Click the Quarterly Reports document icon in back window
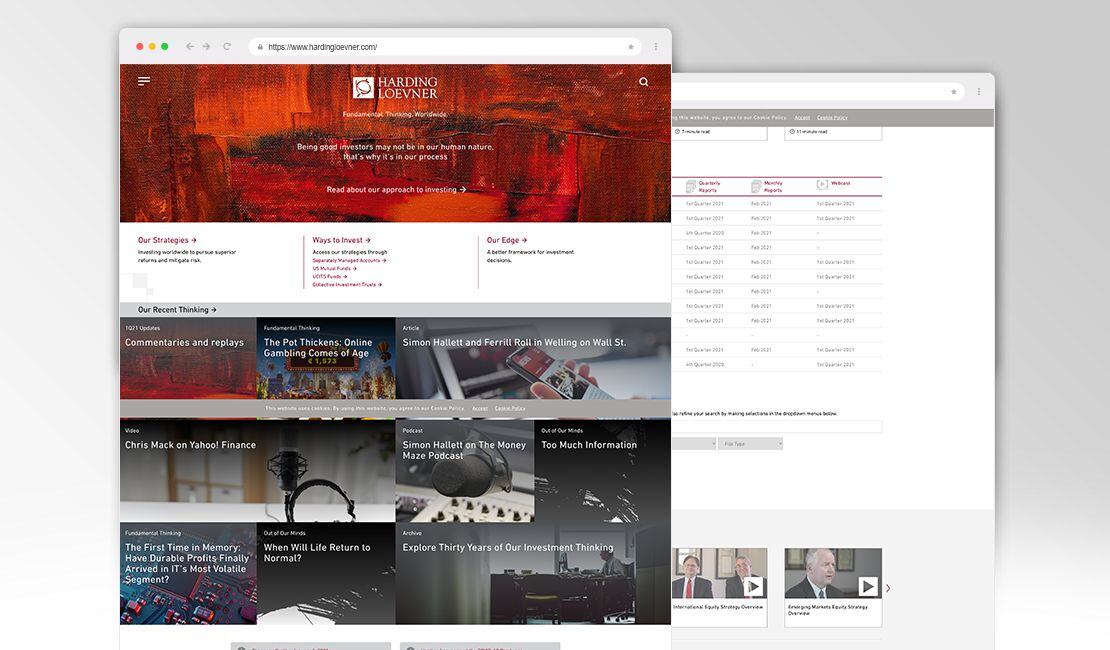This screenshot has height=650, width=1110. point(691,186)
